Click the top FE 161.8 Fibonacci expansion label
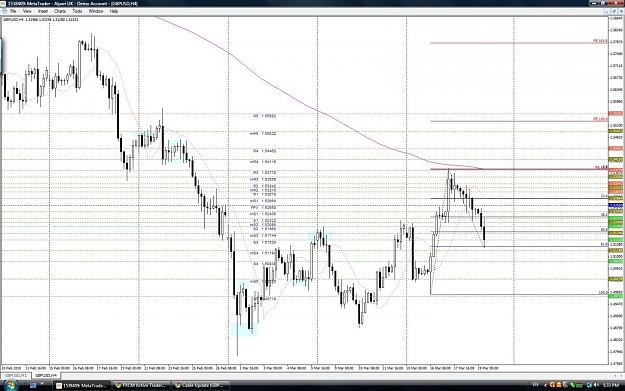This screenshot has height=391, width=625. [x=600, y=41]
